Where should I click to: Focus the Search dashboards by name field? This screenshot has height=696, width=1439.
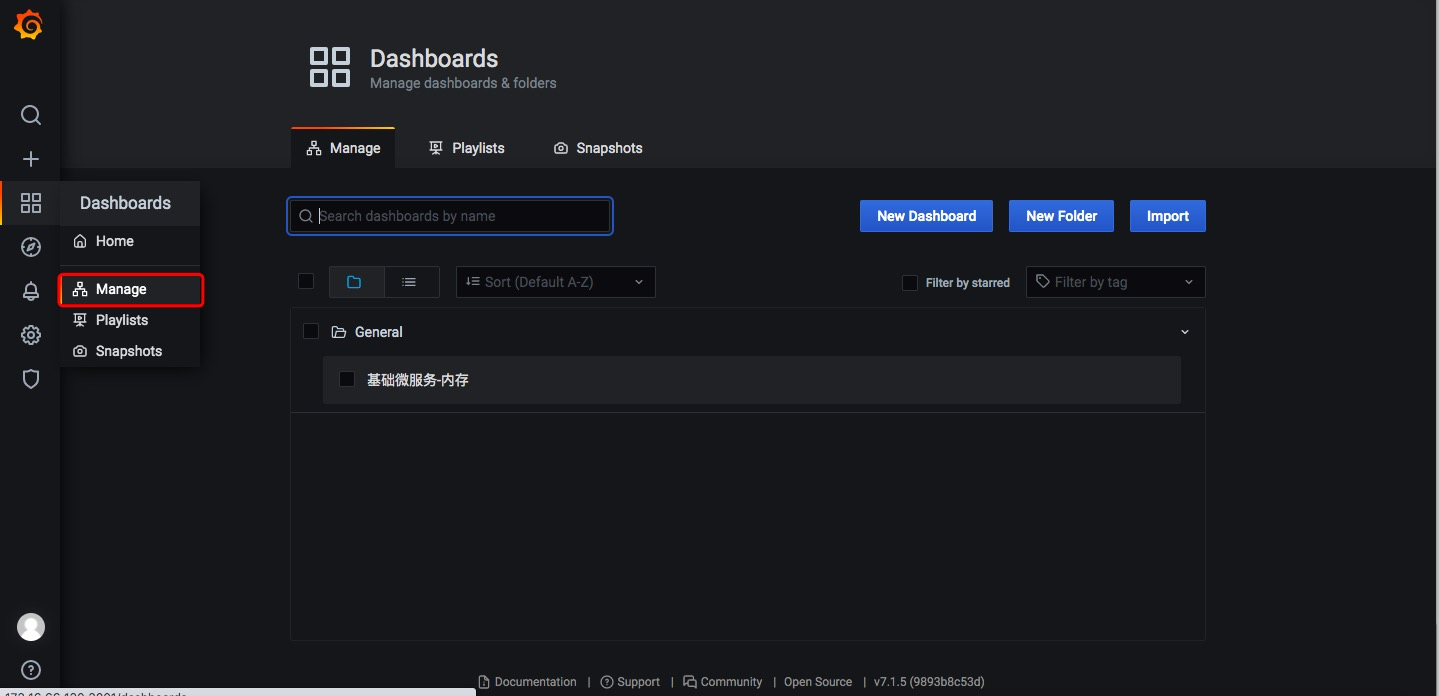tap(450, 216)
